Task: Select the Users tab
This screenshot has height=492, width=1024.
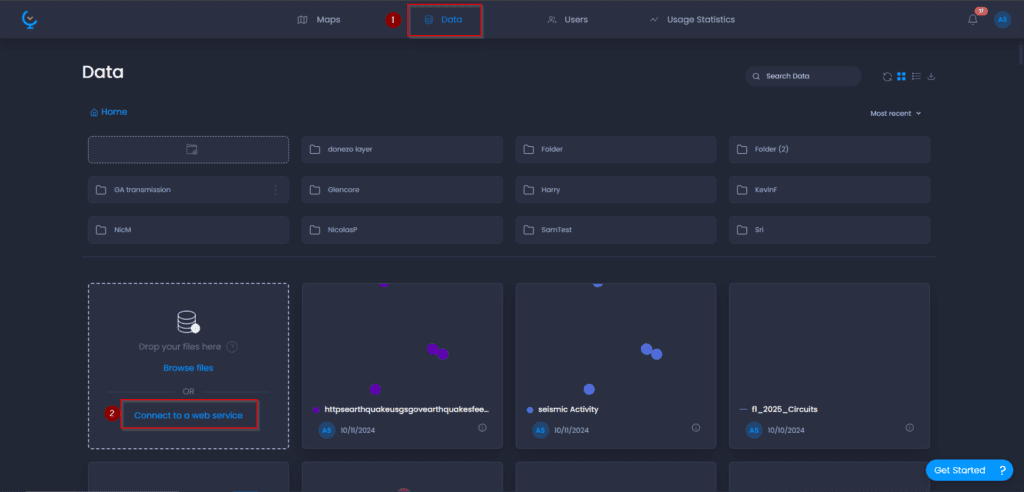Action: point(567,20)
